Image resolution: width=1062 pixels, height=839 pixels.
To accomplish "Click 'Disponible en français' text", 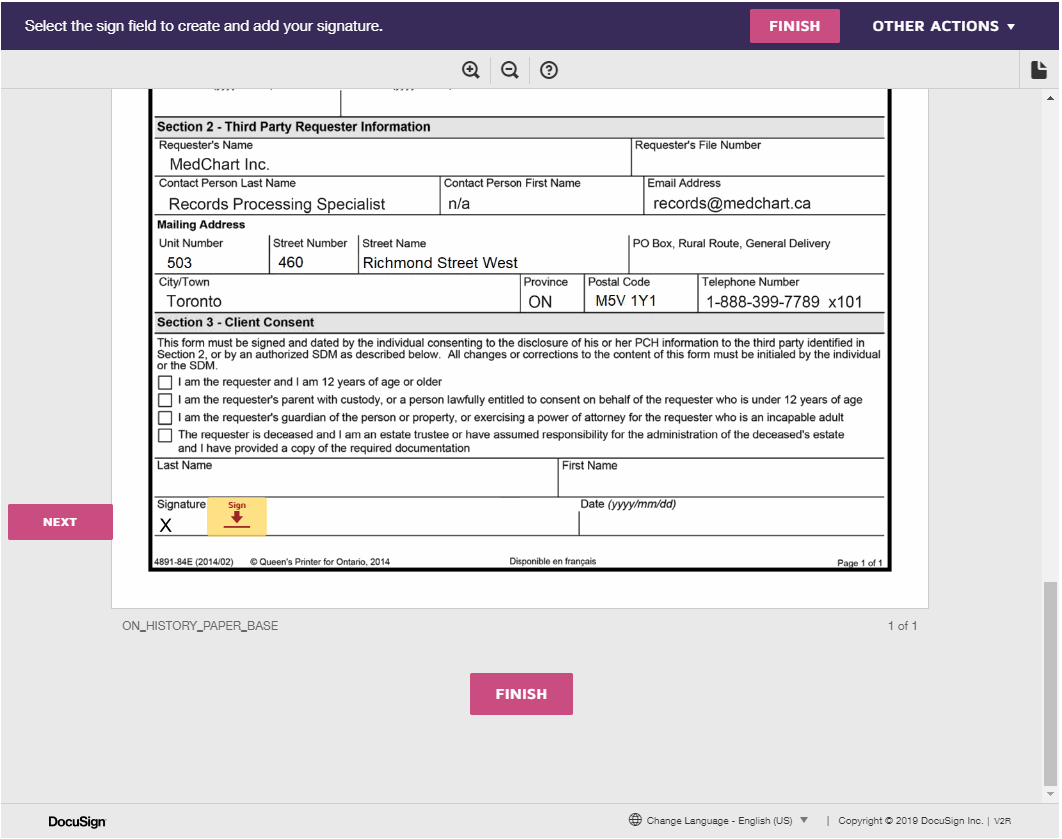I will [x=553, y=561].
